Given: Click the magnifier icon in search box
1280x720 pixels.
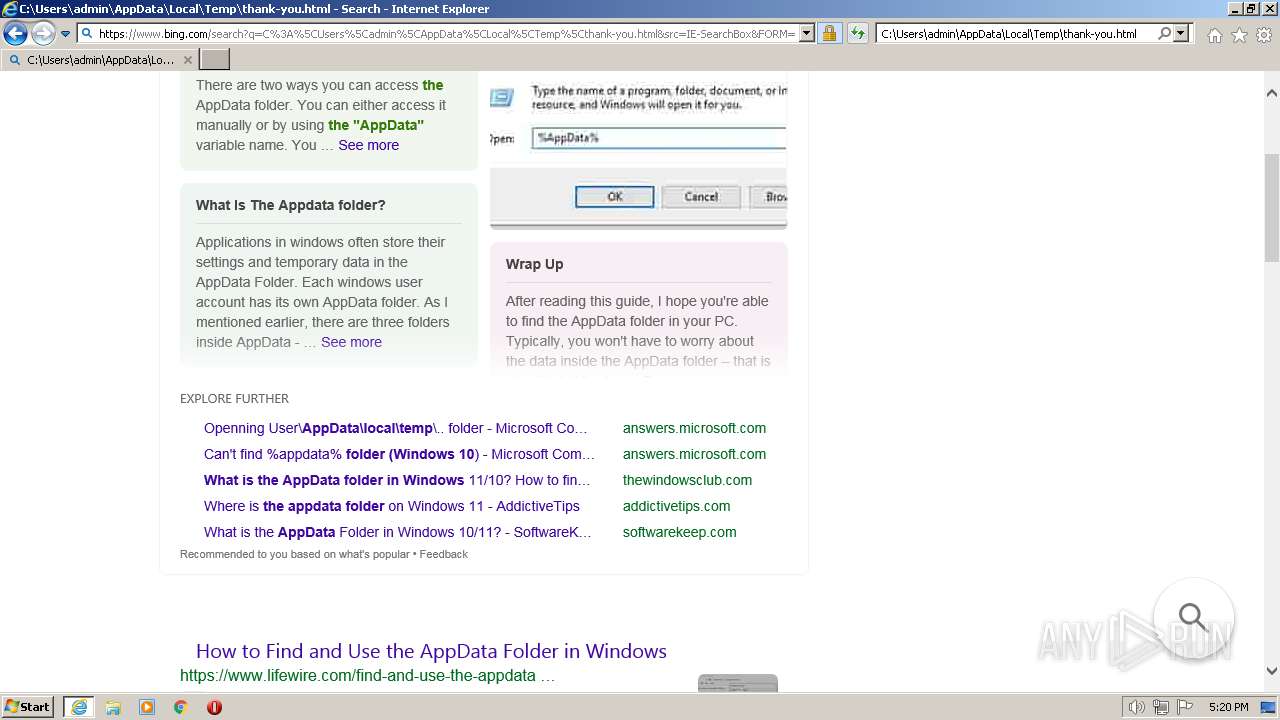Looking at the screenshot, I should click(x=1164, y=33).
